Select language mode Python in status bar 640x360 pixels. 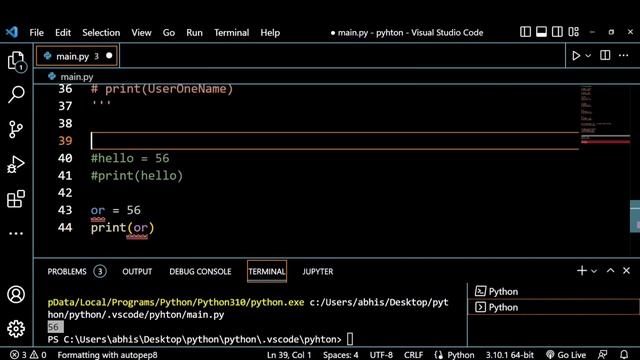(x=460, y=355)
